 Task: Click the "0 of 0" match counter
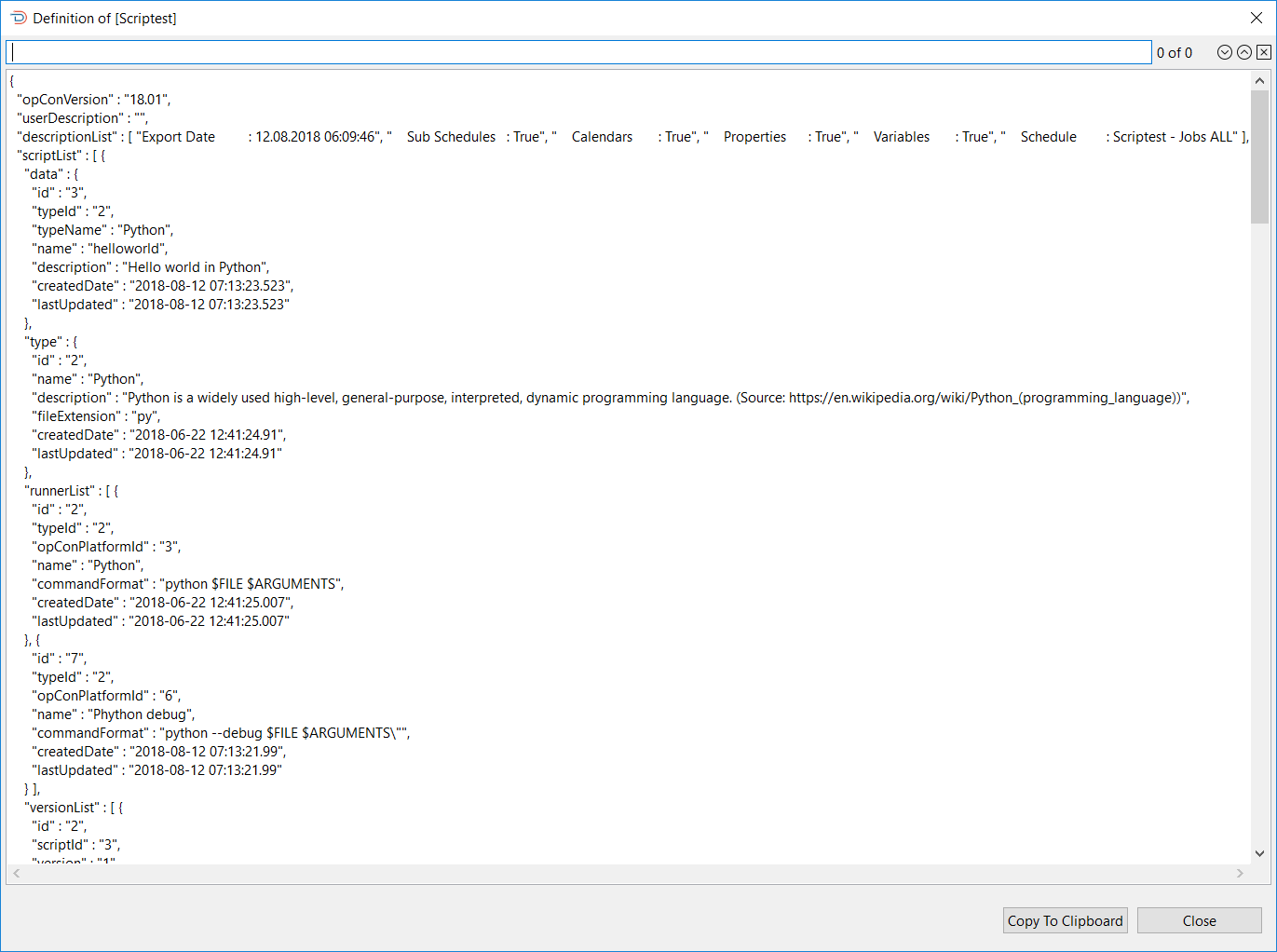click(1175, 53)
